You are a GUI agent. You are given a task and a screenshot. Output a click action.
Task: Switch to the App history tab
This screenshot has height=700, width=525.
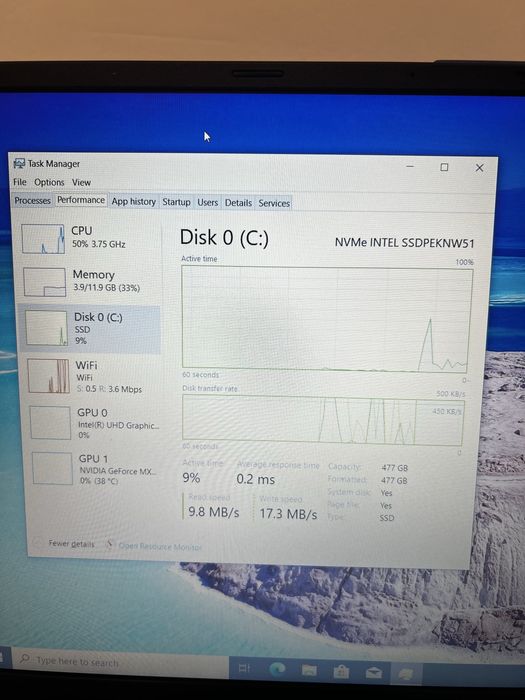click(x=133, y=202)
